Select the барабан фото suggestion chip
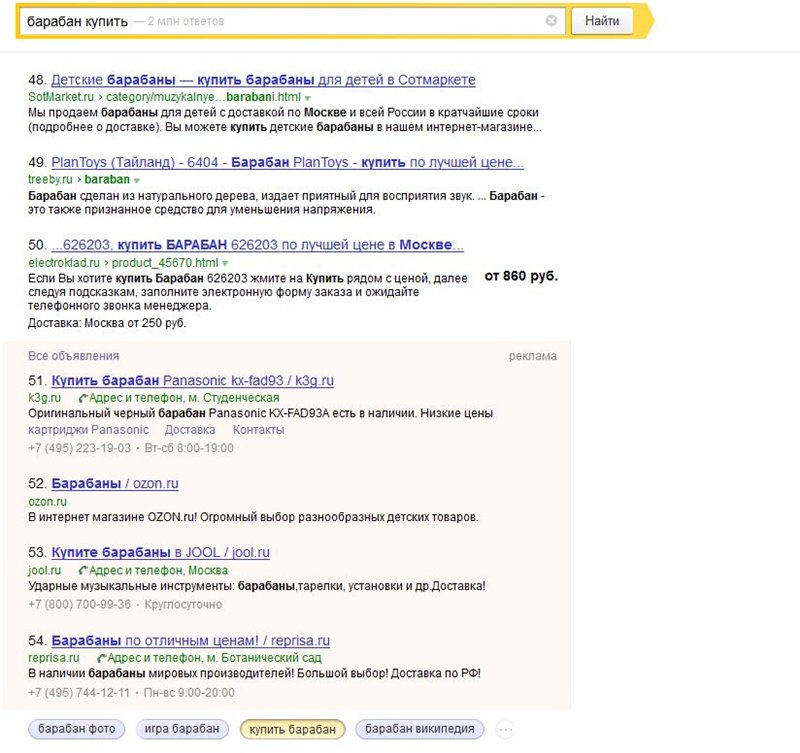Screen dimensions: 800x753 [77, 729]
